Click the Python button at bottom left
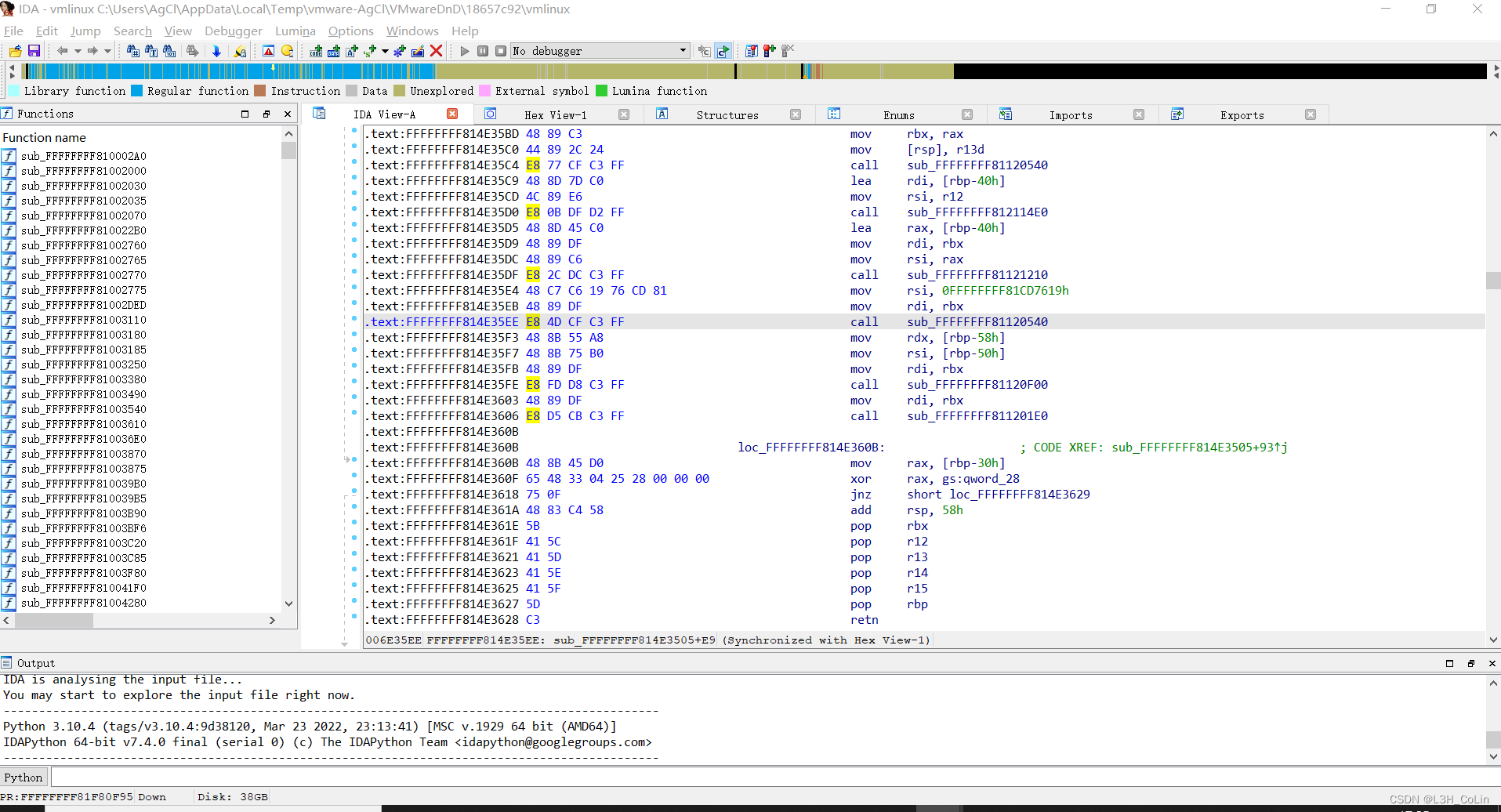The image size is (1501, 812). [x=24, y=777]
